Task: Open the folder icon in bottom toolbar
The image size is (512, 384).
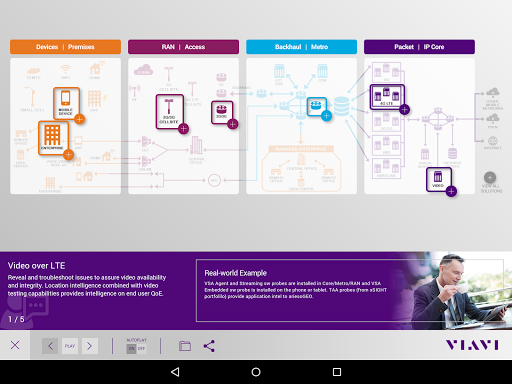Action: pos(185,346)
